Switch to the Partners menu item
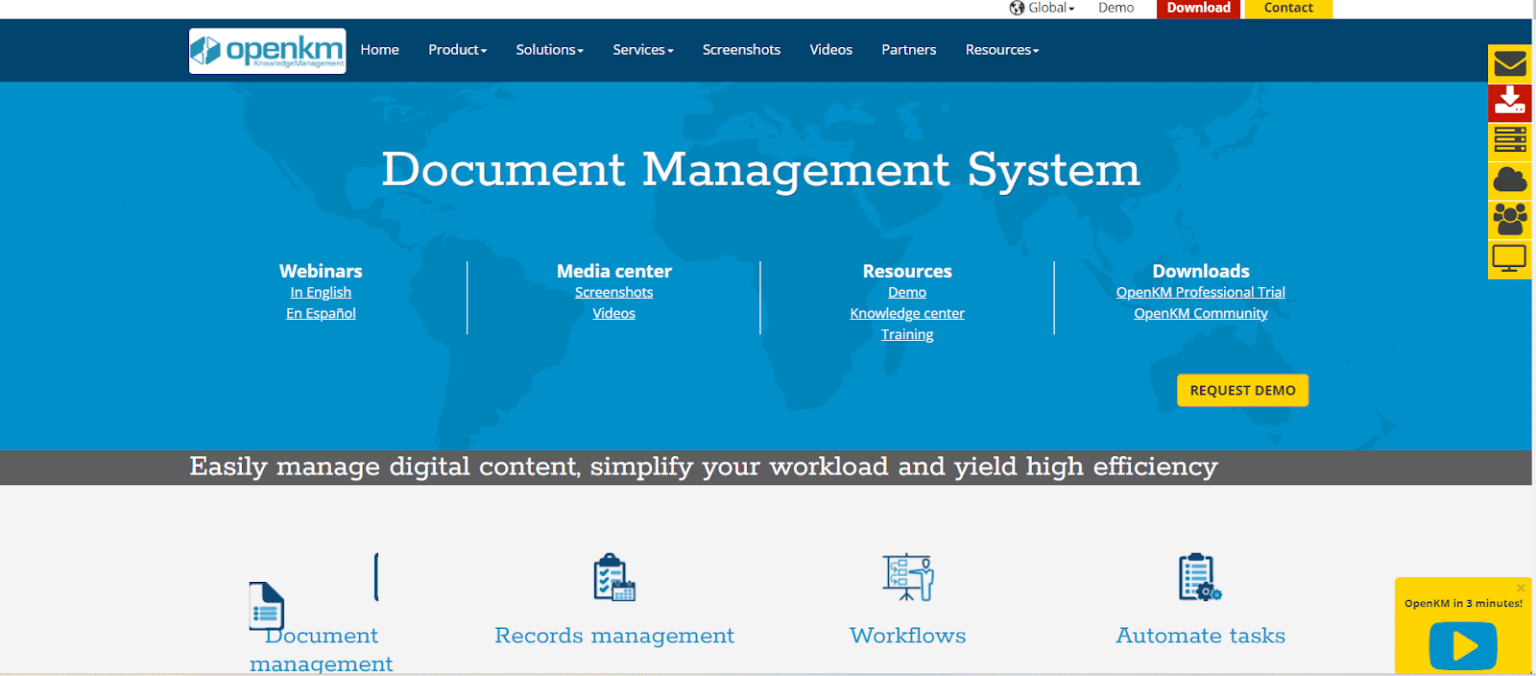Image resolution: width=1536 pixels, height=676 pixels. [x=908, y=49]
